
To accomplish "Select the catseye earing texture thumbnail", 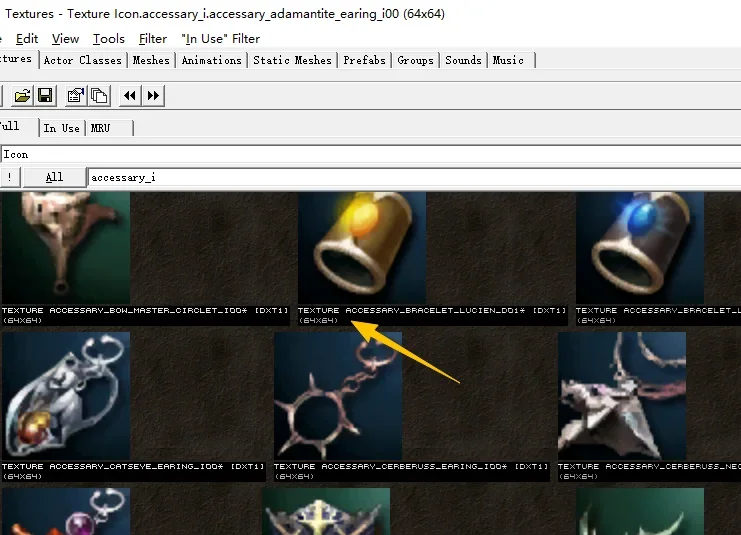I will (66, 396).
